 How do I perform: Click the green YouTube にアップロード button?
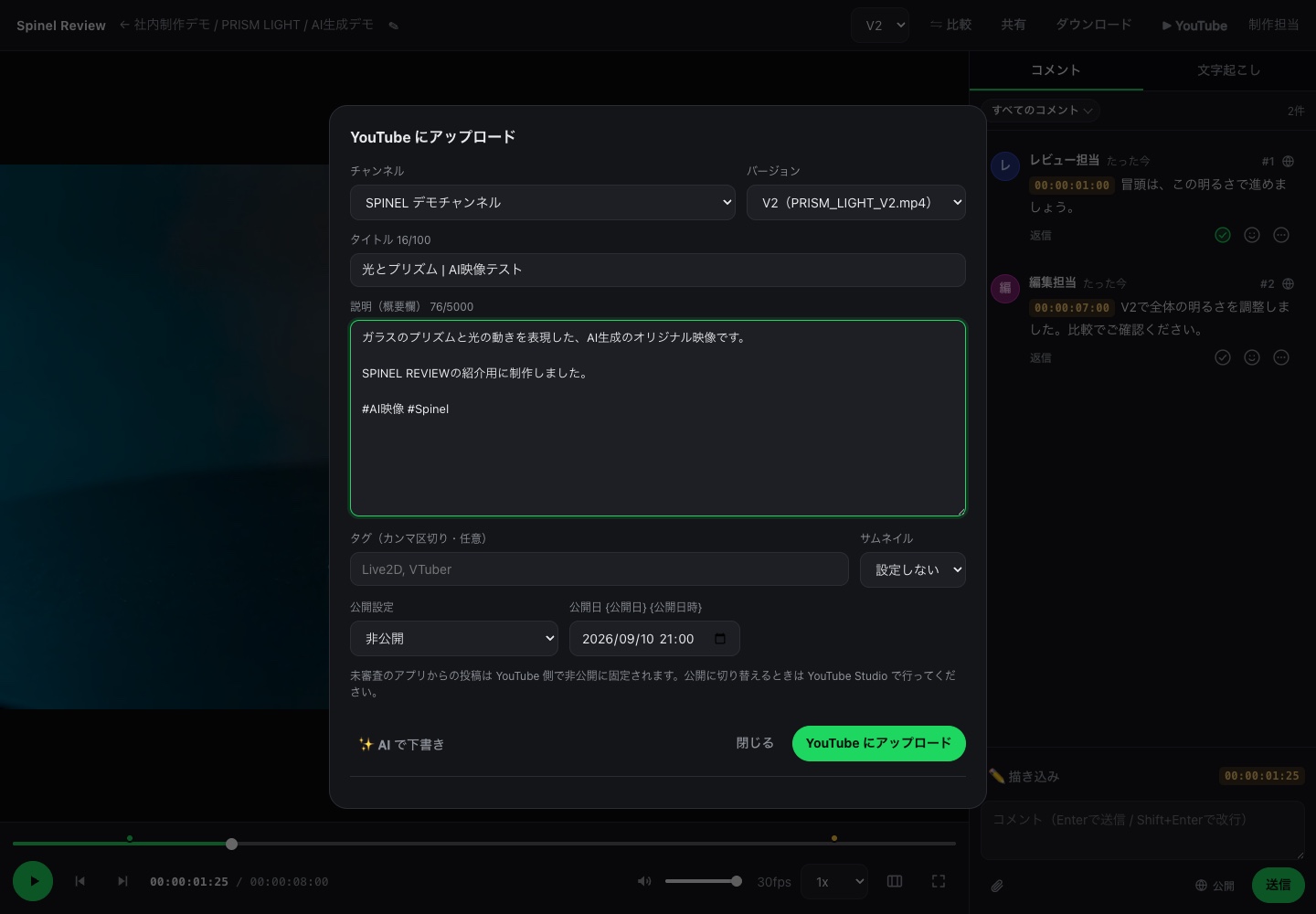pyautogui.click(x=879, y=743)
